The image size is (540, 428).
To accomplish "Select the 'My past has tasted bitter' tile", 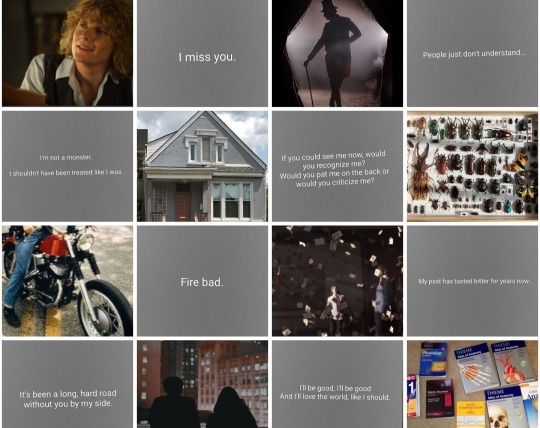I will [472, 281].
